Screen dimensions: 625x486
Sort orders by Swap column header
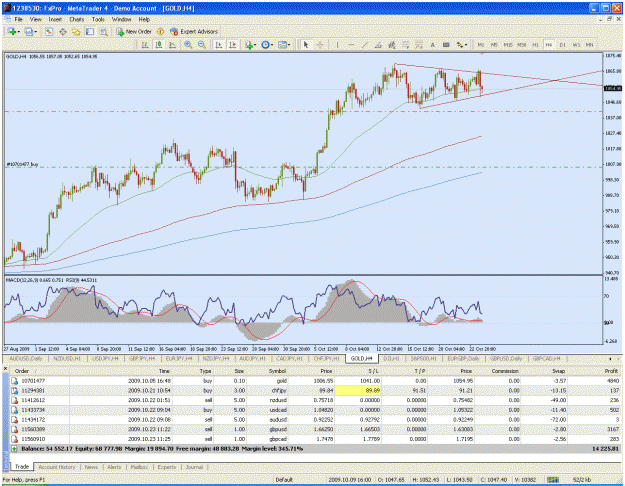pos(558,371)
